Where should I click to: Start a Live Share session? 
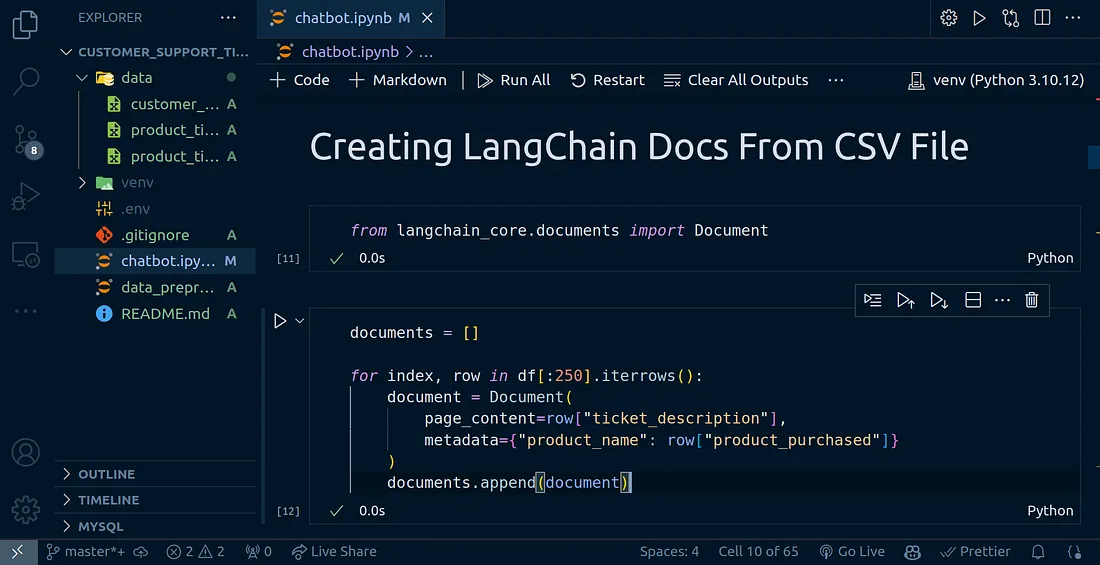pyautogui.click(x=334, y=552)
